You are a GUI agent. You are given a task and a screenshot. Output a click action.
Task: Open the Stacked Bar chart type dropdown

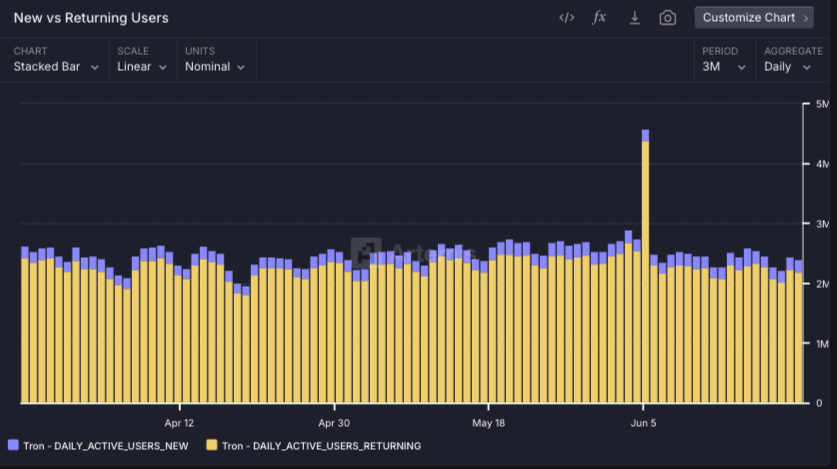[56, 67]
